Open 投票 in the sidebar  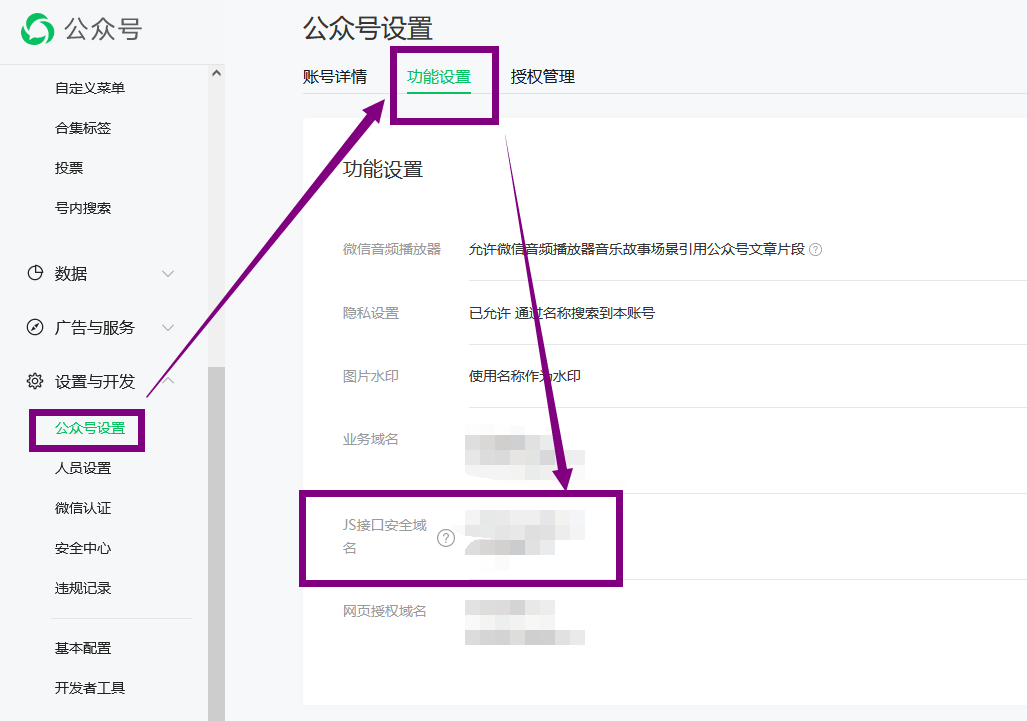click(x=69, y=168)
